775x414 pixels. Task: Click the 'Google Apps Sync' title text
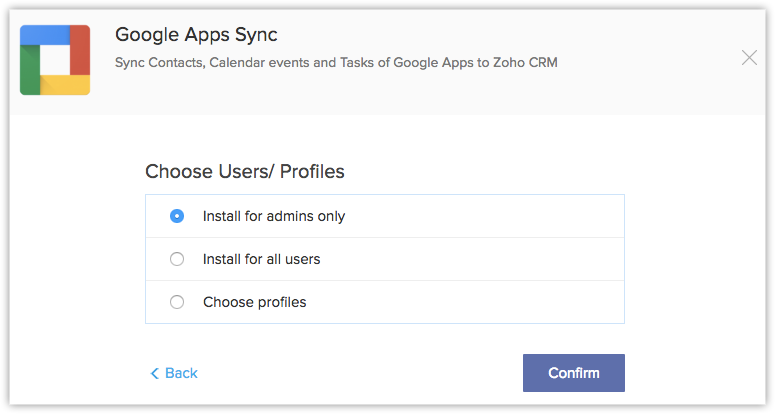tap(196, 35)
